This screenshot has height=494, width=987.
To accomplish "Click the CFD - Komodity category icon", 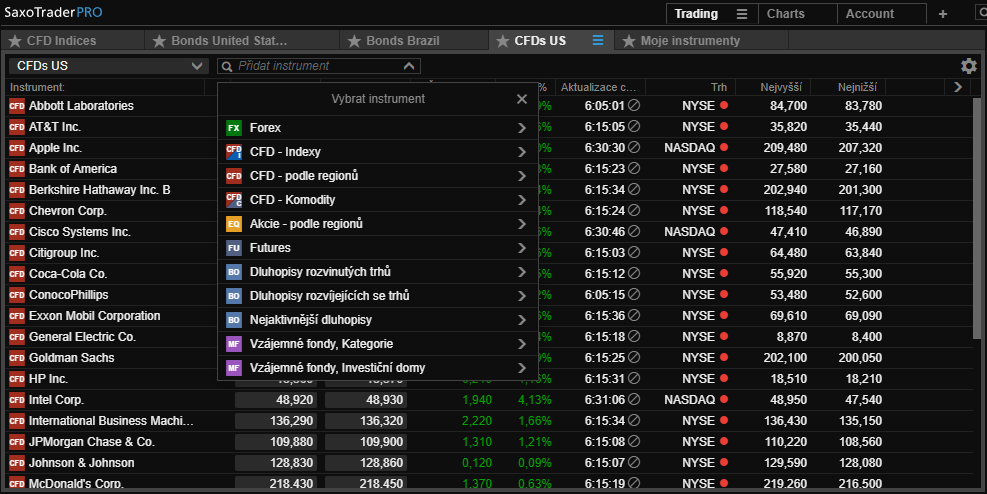I will pyautogui.click(x=234, y=199).
